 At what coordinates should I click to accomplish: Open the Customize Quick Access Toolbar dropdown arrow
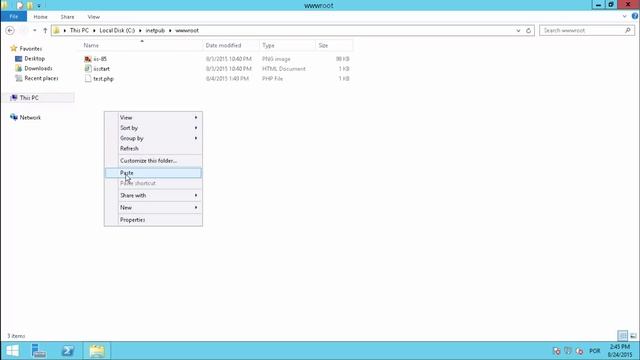tap(39, 6)
